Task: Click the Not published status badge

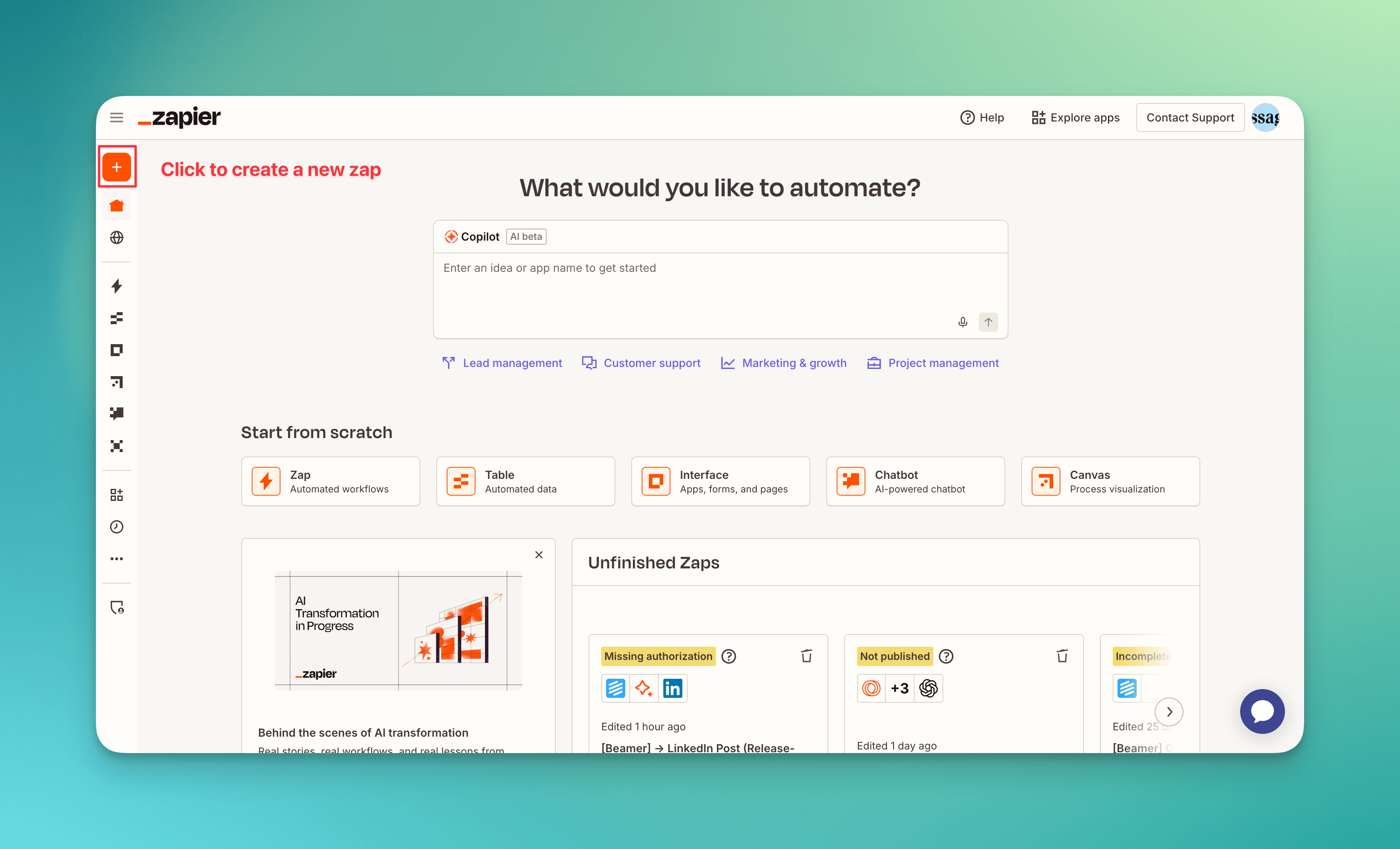Action: click(895, 656)
